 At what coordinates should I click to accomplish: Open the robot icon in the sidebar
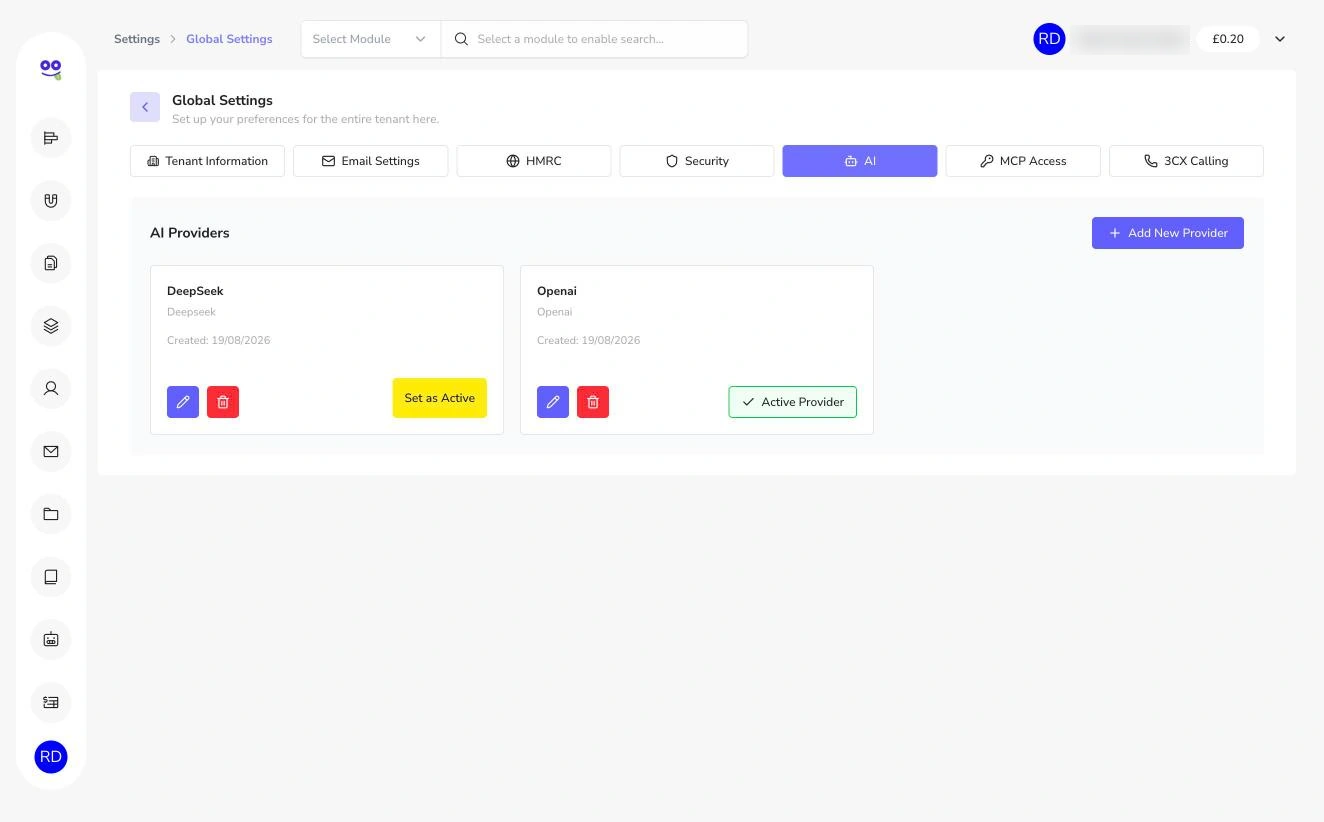coord(51,639)
